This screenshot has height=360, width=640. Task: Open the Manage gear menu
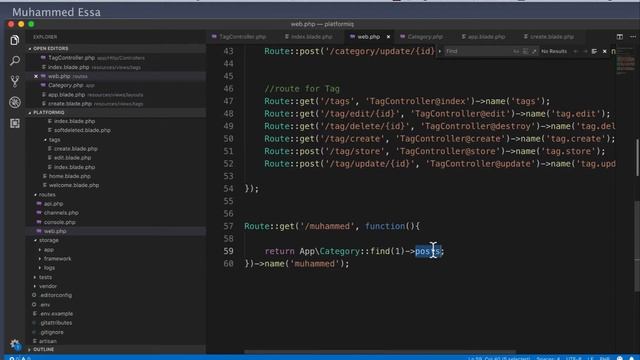[x=15, y=345]
